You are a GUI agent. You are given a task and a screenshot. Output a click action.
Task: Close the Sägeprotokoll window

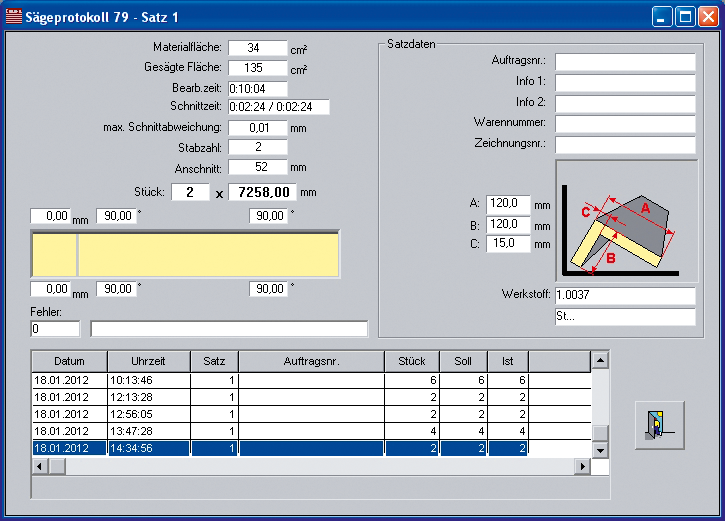[x=708, y=17]
